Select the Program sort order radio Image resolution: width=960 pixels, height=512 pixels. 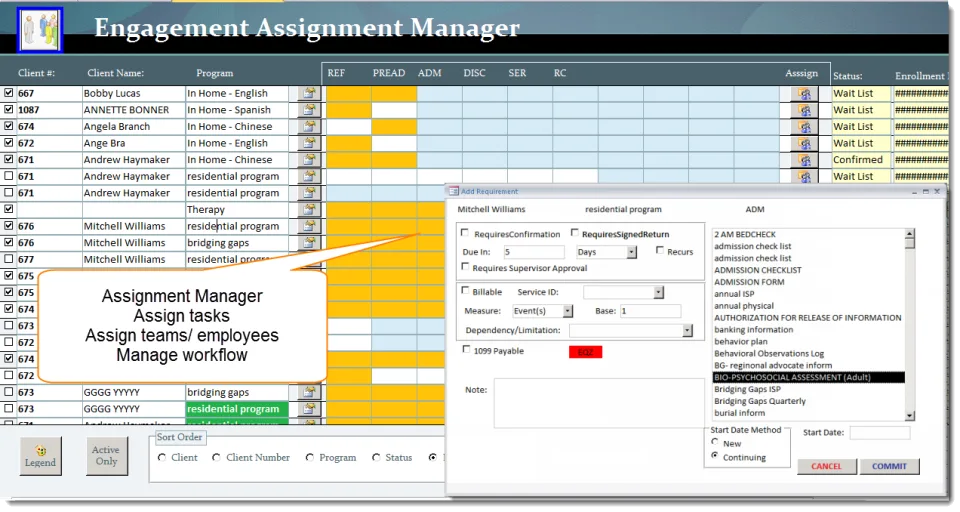coord(310,457)
